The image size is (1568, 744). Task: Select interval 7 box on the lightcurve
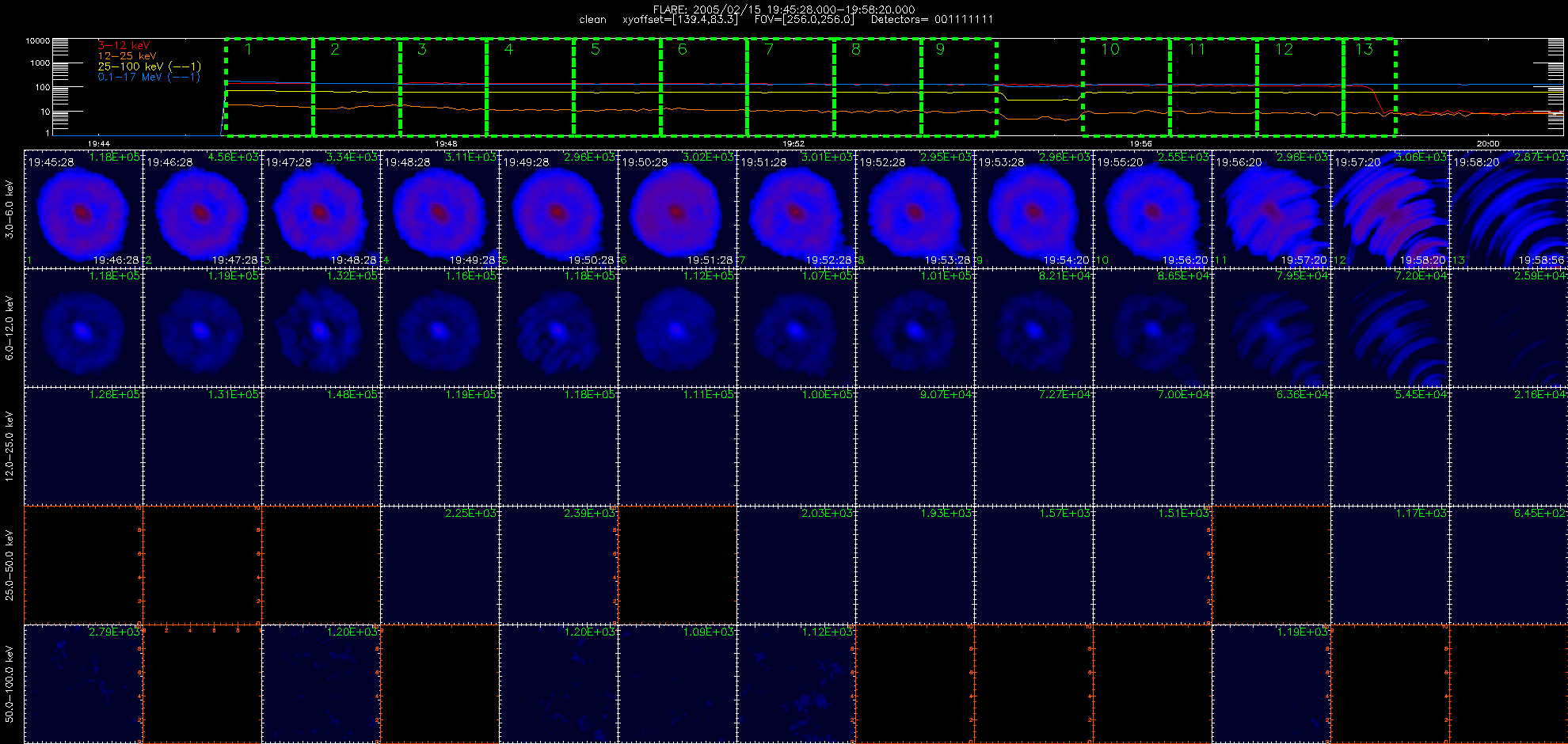click(791, 87)
